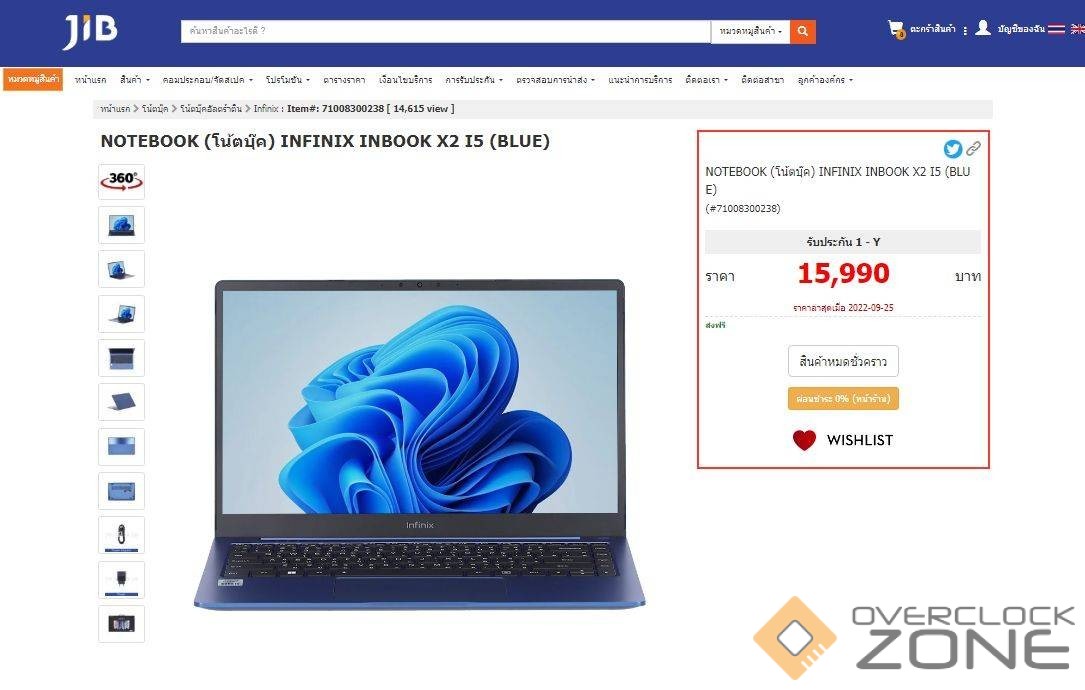Click the orange 0% installment button
Image resolution: width=1085 pixels, height=690 pixels.
(x=843, y=399)
